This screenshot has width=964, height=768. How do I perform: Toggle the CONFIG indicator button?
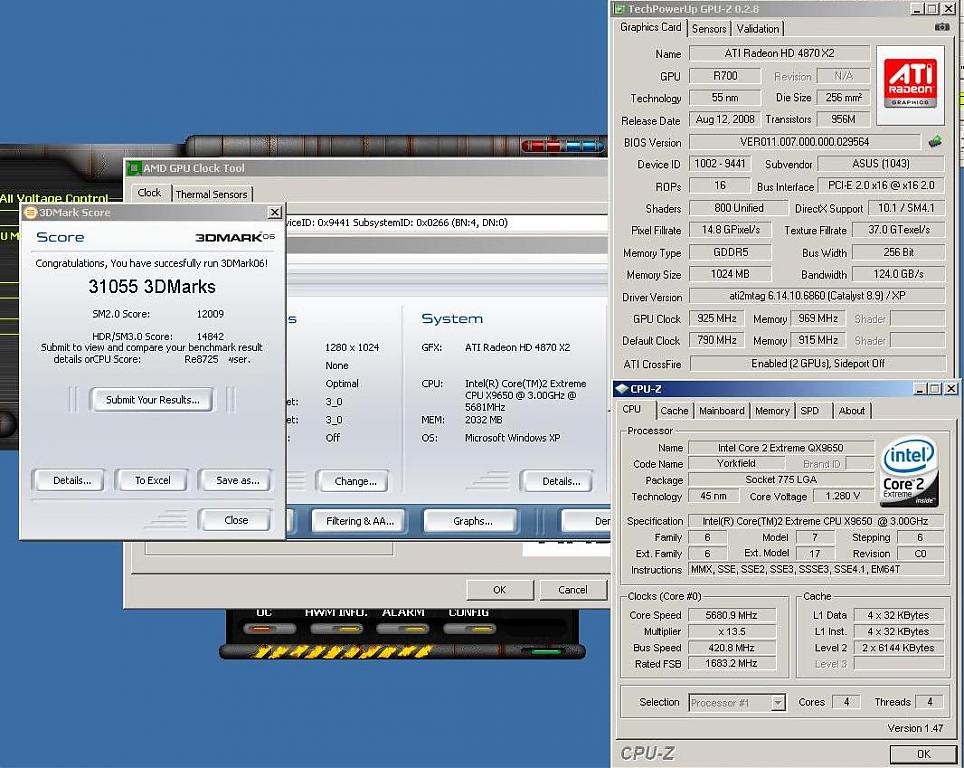(x=469, y=629)
